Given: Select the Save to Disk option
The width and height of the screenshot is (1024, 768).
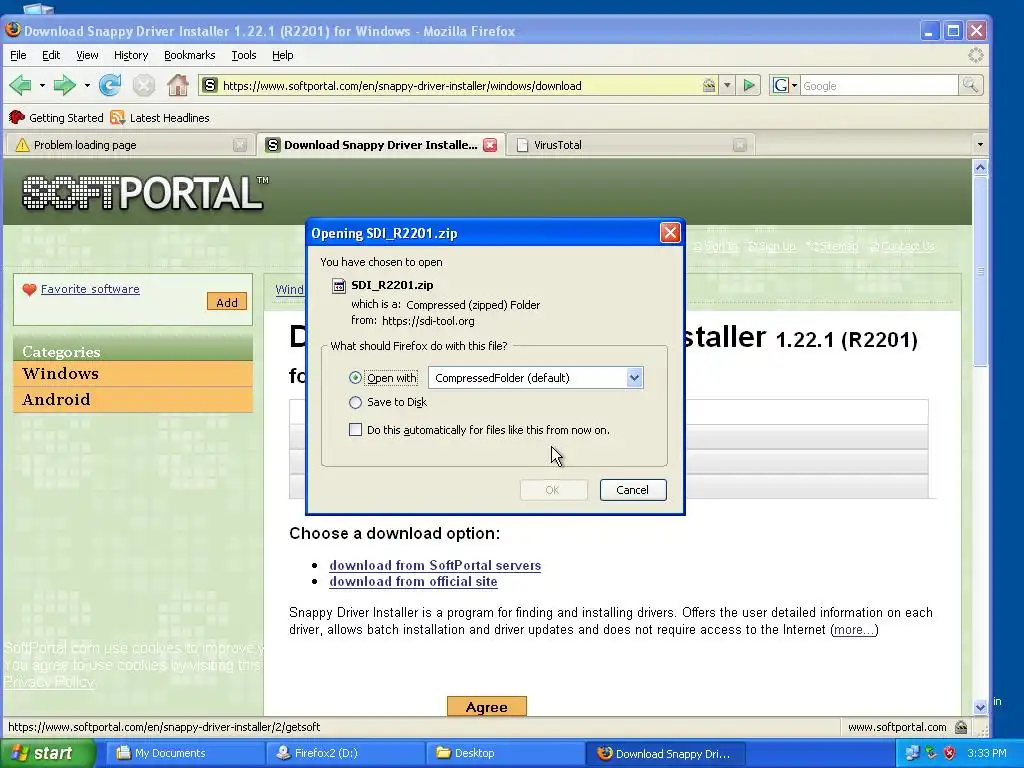Looking at the screenshot, I should click(x=355, y=402).
